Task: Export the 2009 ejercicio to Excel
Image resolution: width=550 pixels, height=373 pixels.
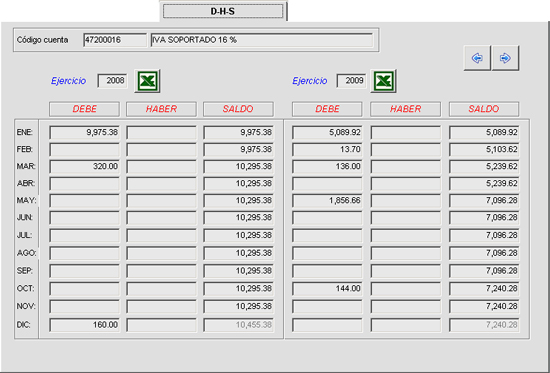Action: coord(384,81)
